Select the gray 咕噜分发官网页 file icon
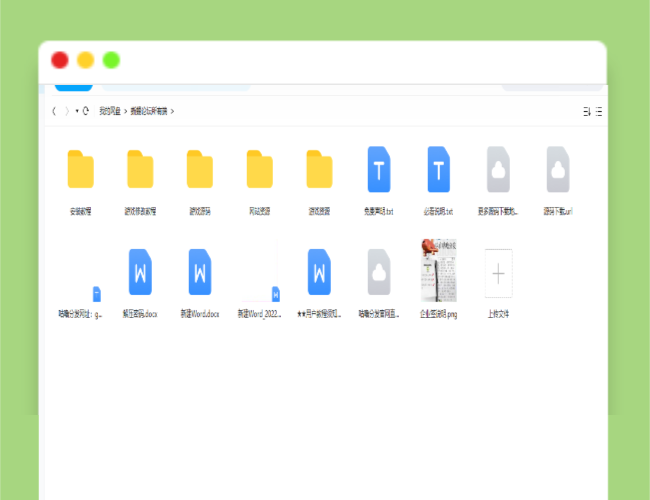This screenshot has height=500, width=650. click(x=379, y=272)
